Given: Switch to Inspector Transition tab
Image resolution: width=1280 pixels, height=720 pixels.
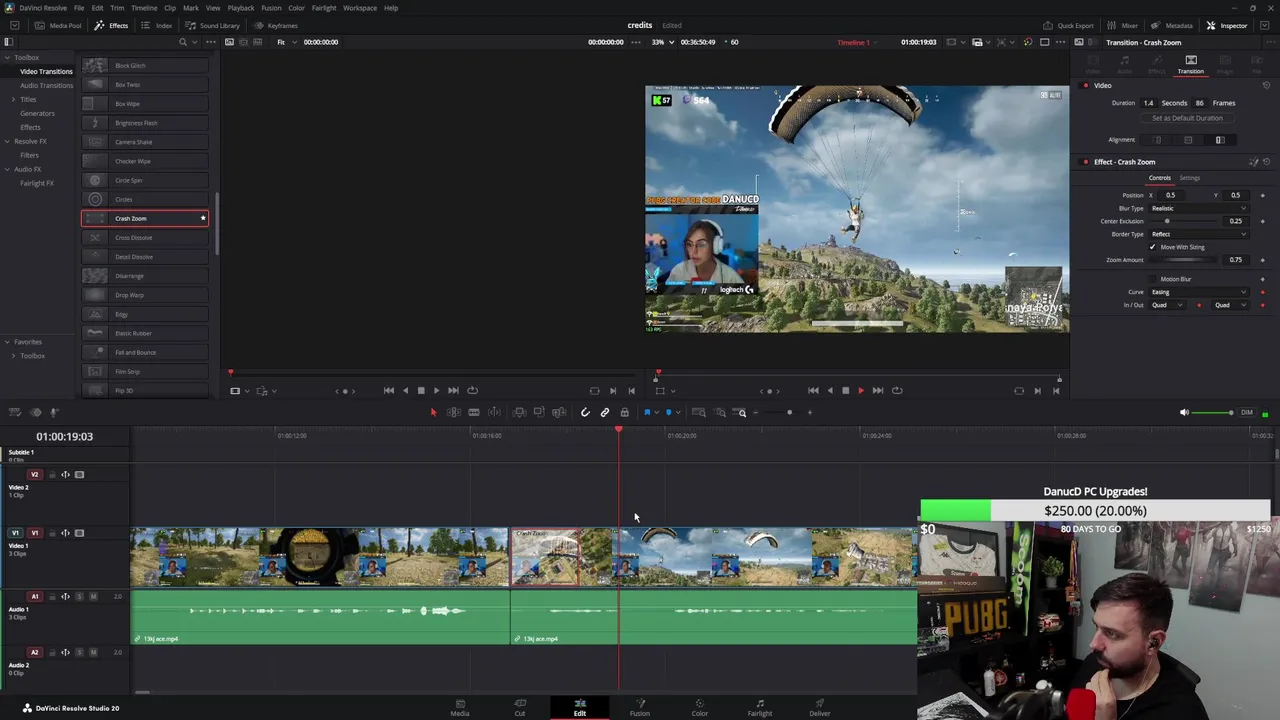Looking at the screenshot, I should click(x=1190, y=65).
